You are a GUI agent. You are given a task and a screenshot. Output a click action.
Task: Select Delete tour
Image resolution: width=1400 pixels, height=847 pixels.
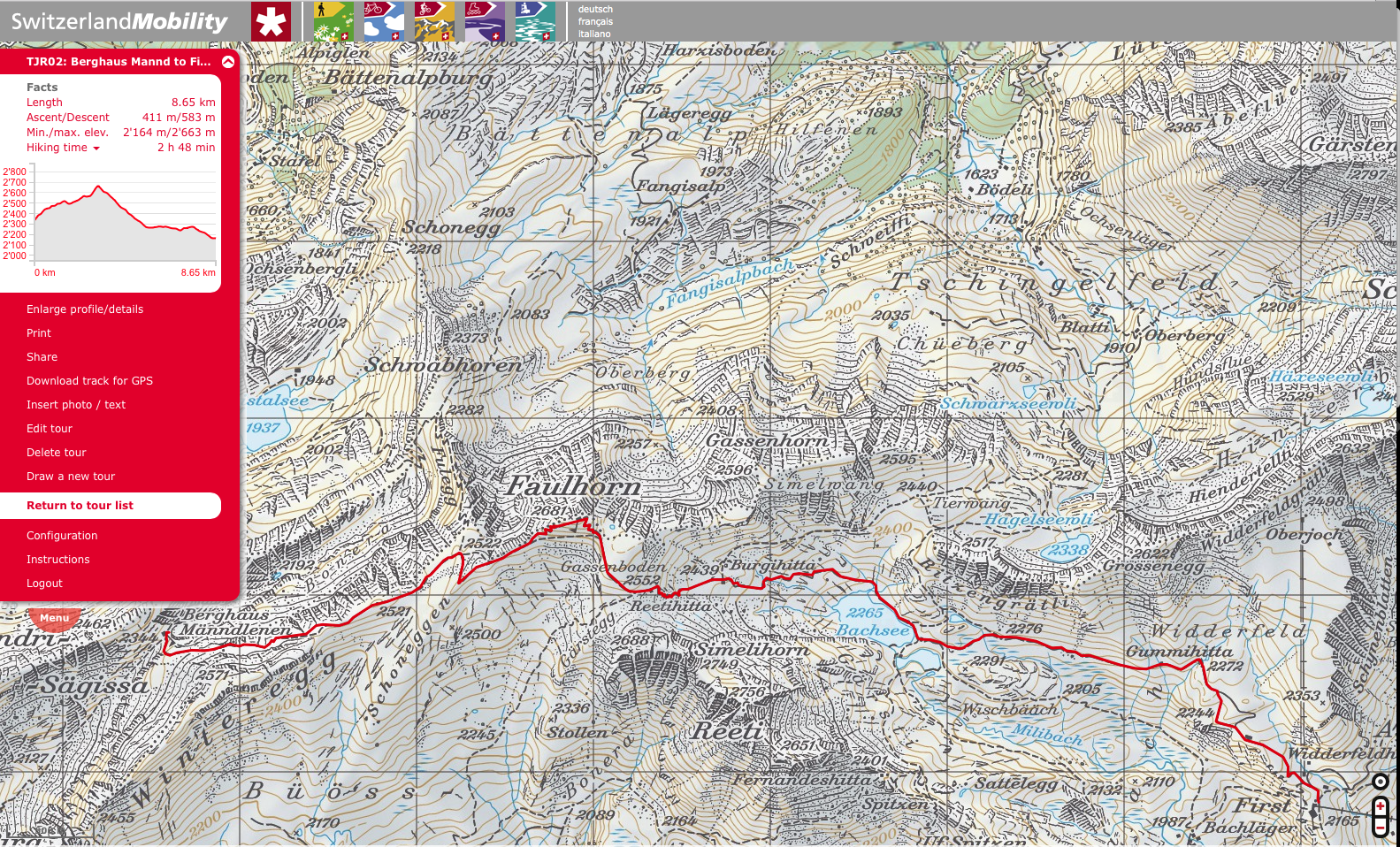pyautogui.click(x=57, y=453)
